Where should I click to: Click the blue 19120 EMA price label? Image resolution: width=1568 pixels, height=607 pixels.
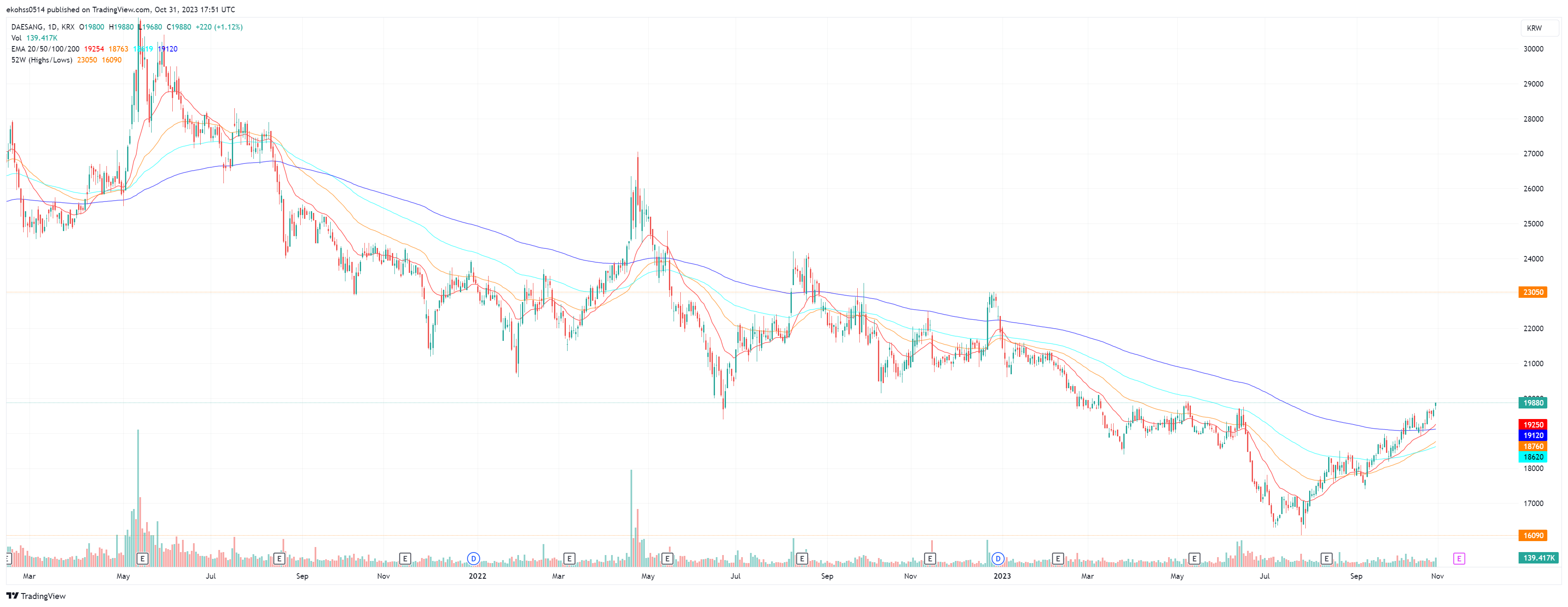[x=1533, y=436]
